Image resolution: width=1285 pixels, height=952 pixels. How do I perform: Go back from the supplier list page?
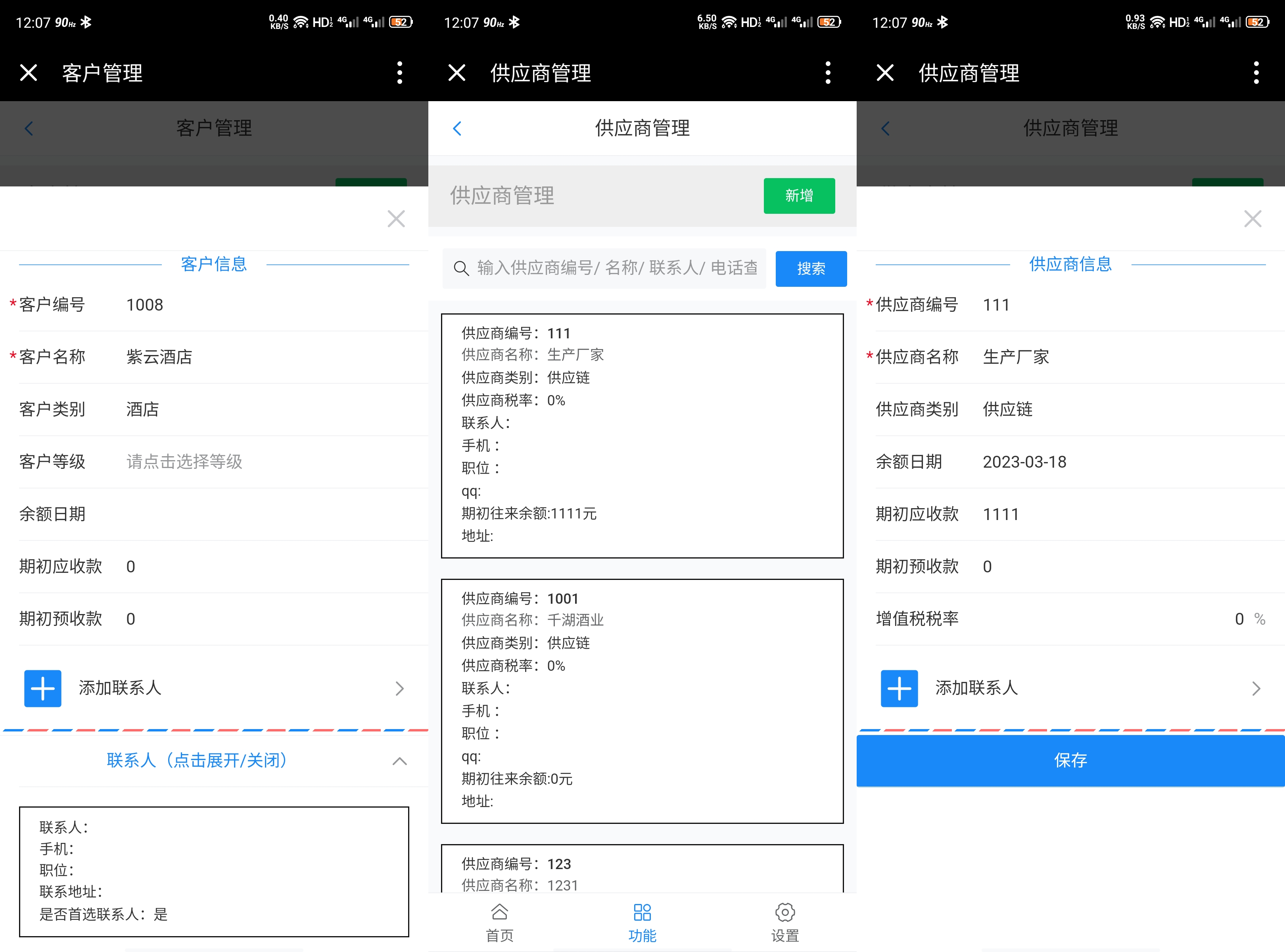pos(457,129)
